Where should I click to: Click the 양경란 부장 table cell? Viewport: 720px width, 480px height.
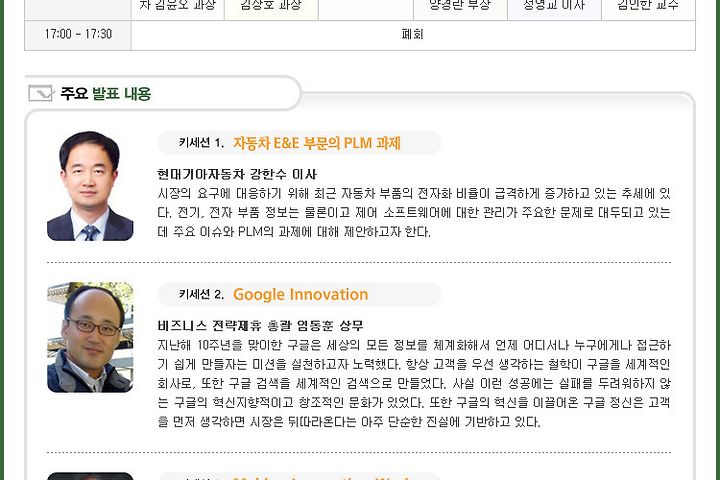point(460,6)
